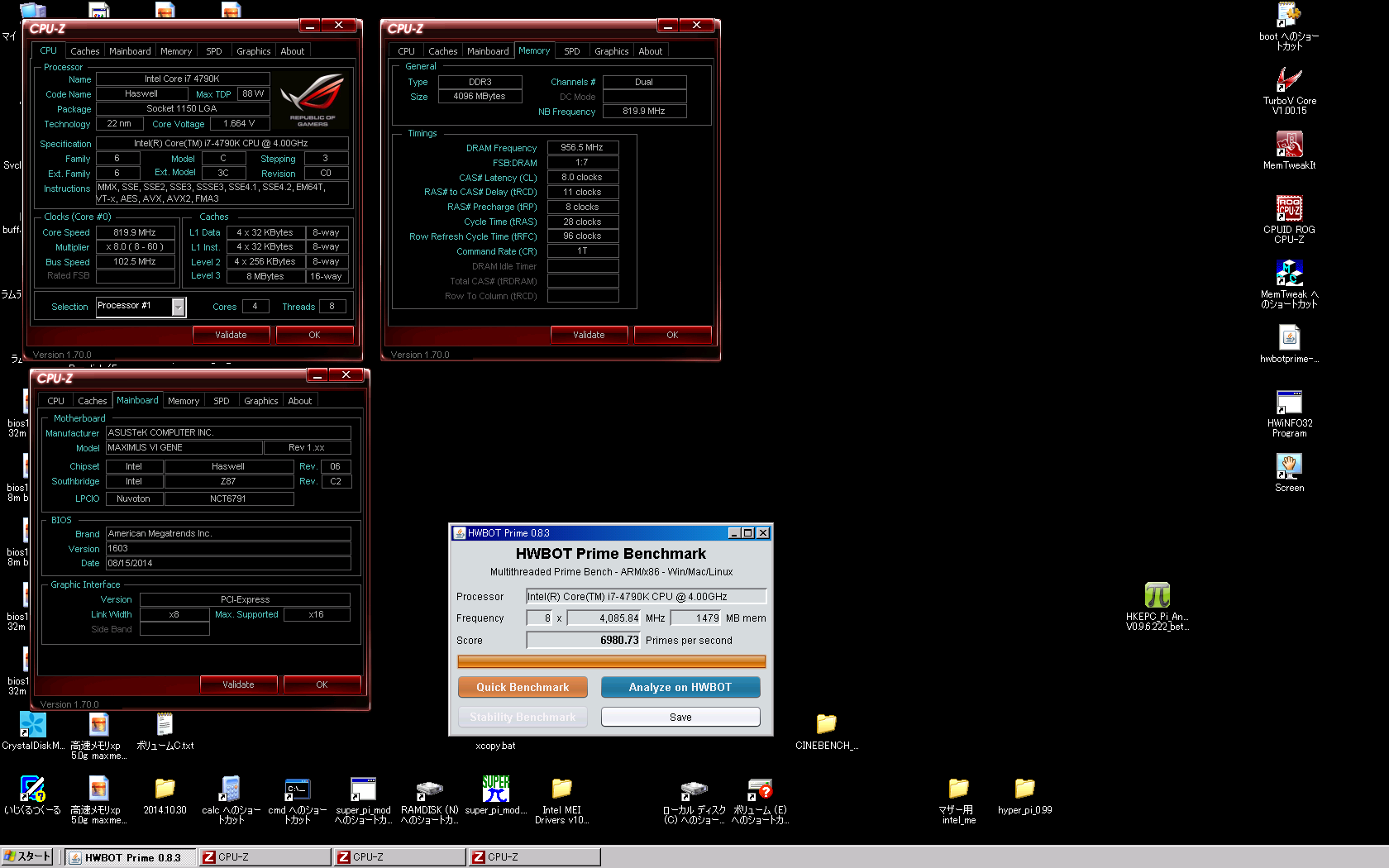Open the Local Disk (C) shortcut icon
The height and width of the screenshot is (868, 1389).
[694, 789]
